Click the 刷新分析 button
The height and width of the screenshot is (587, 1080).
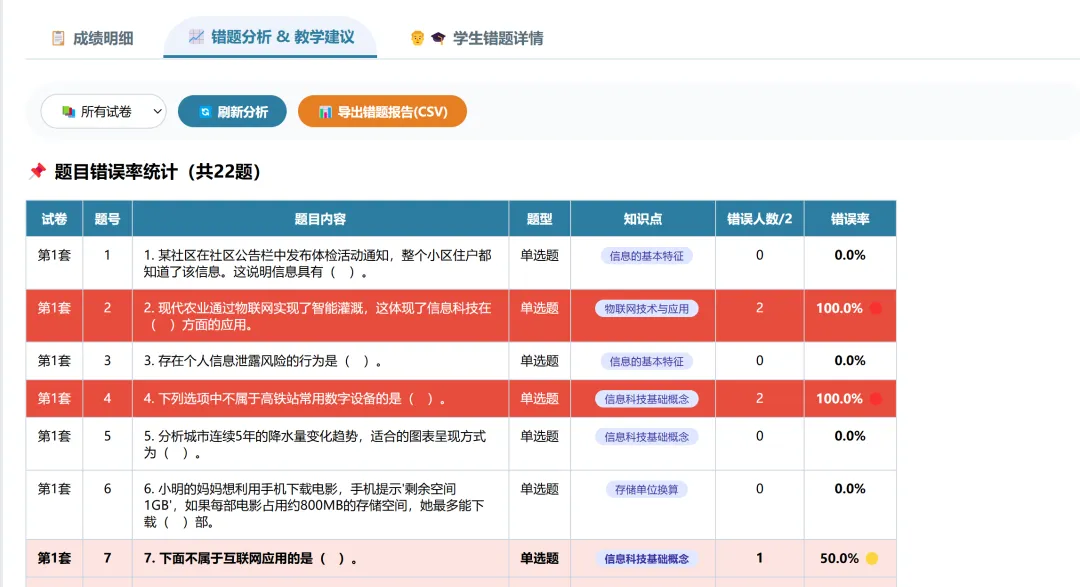(231, 111)
